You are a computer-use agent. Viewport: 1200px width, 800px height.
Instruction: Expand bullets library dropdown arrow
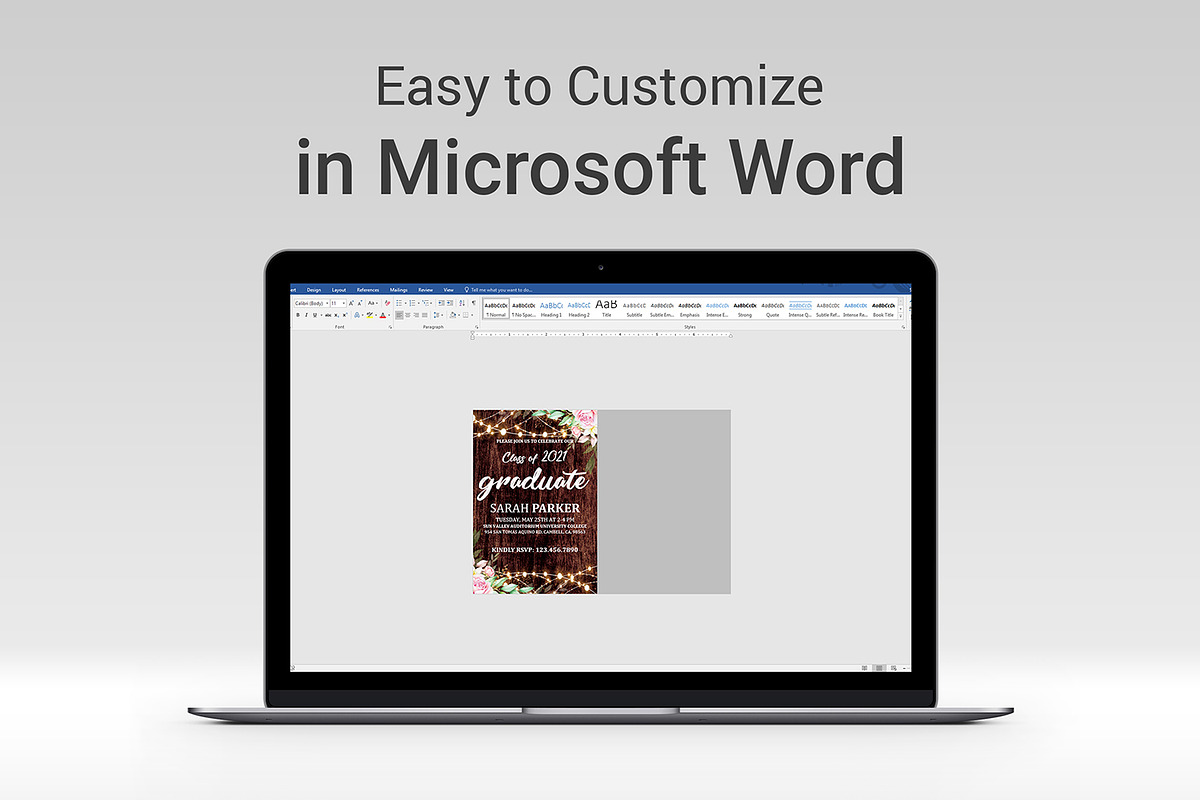(x=405, y=303)
